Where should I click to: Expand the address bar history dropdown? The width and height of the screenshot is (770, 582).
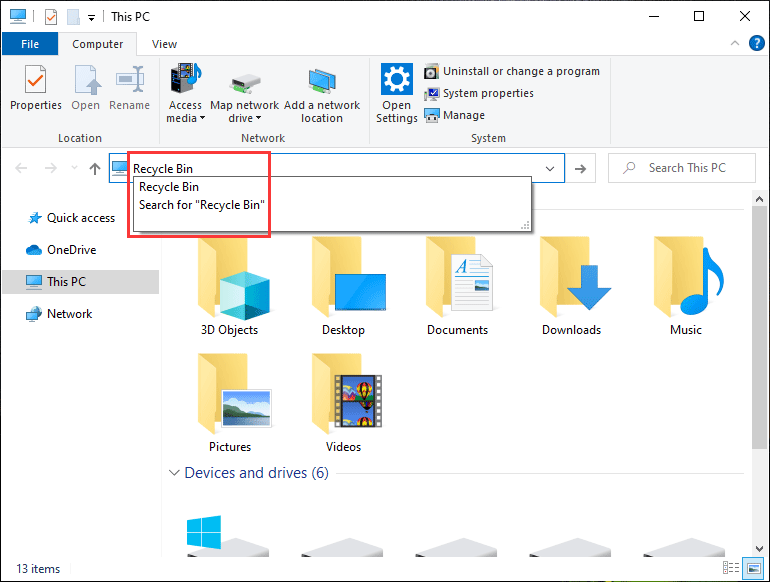click(550, 168)
